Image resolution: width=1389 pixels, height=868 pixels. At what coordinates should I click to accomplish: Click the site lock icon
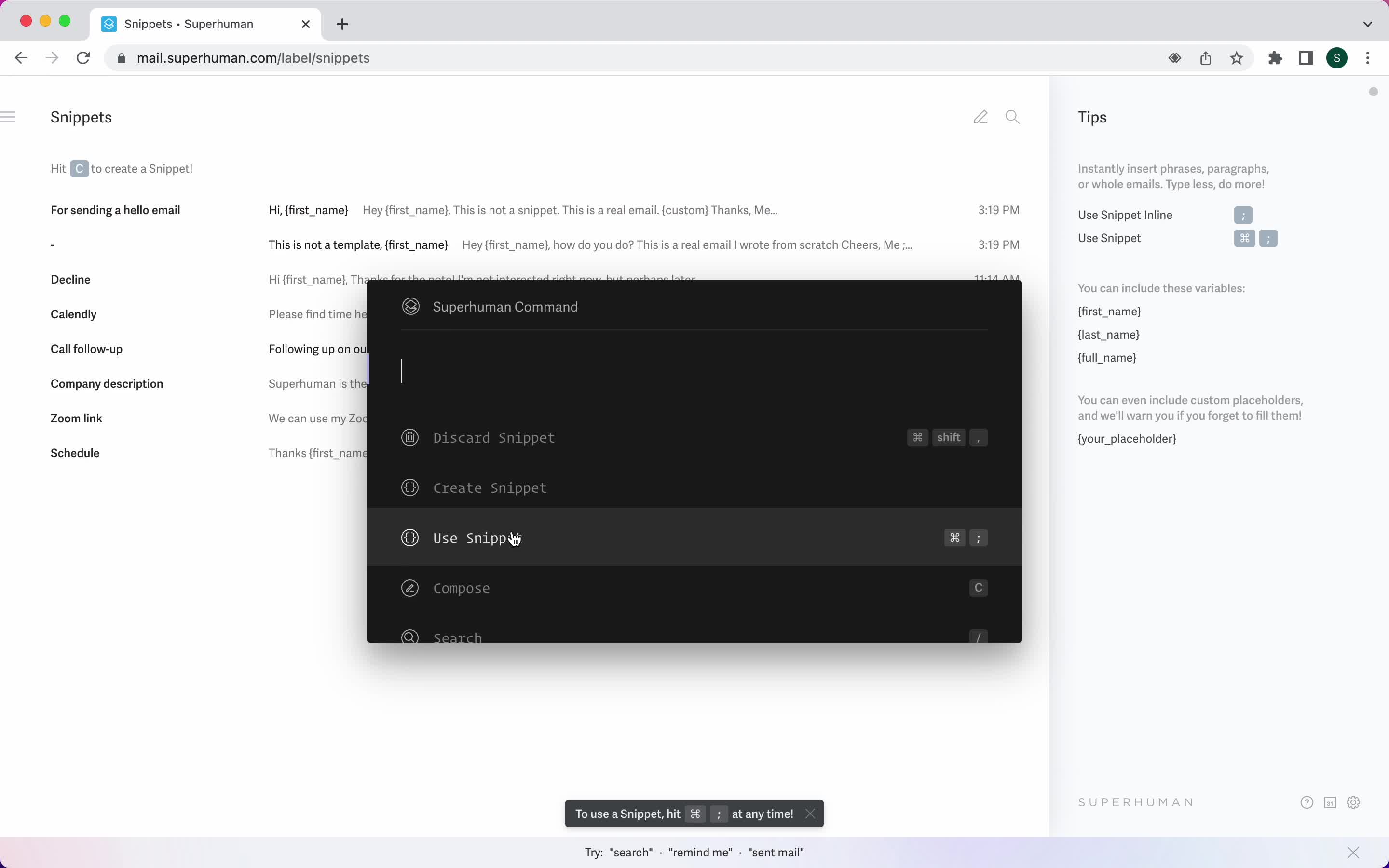(121, 58)
